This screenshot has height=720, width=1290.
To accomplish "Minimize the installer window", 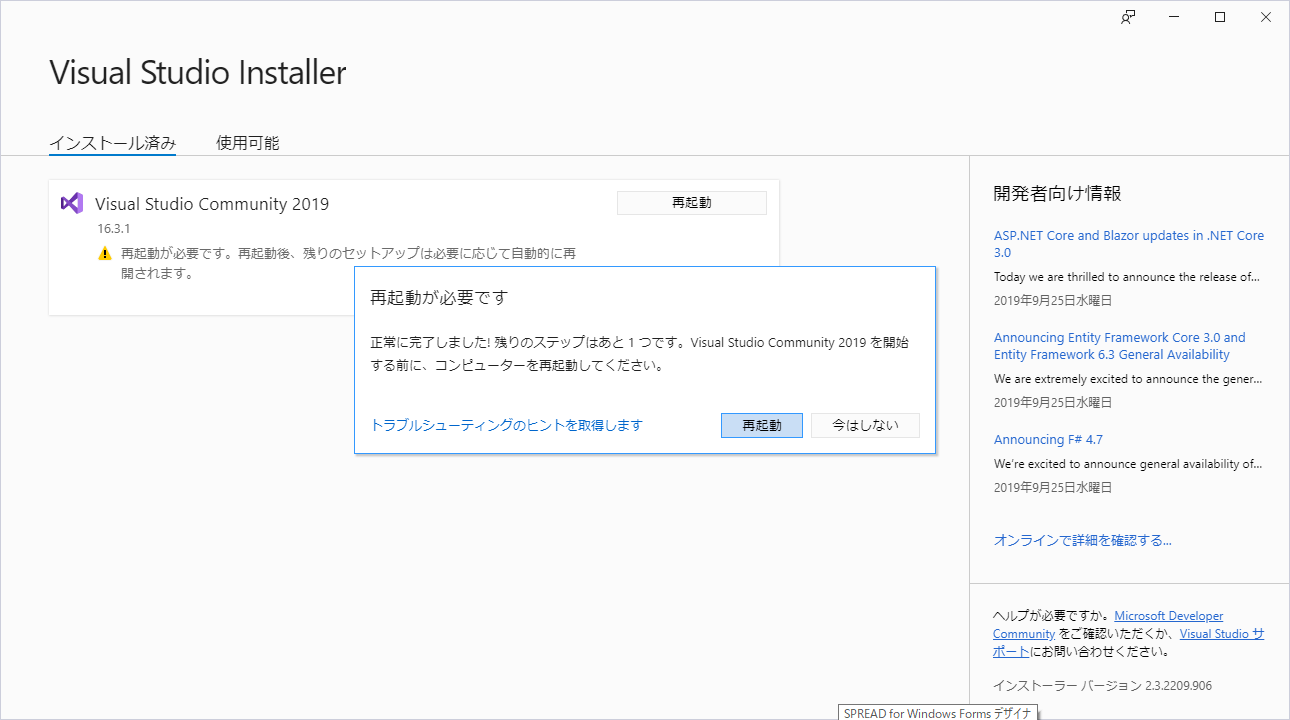I will point(1174,17).
